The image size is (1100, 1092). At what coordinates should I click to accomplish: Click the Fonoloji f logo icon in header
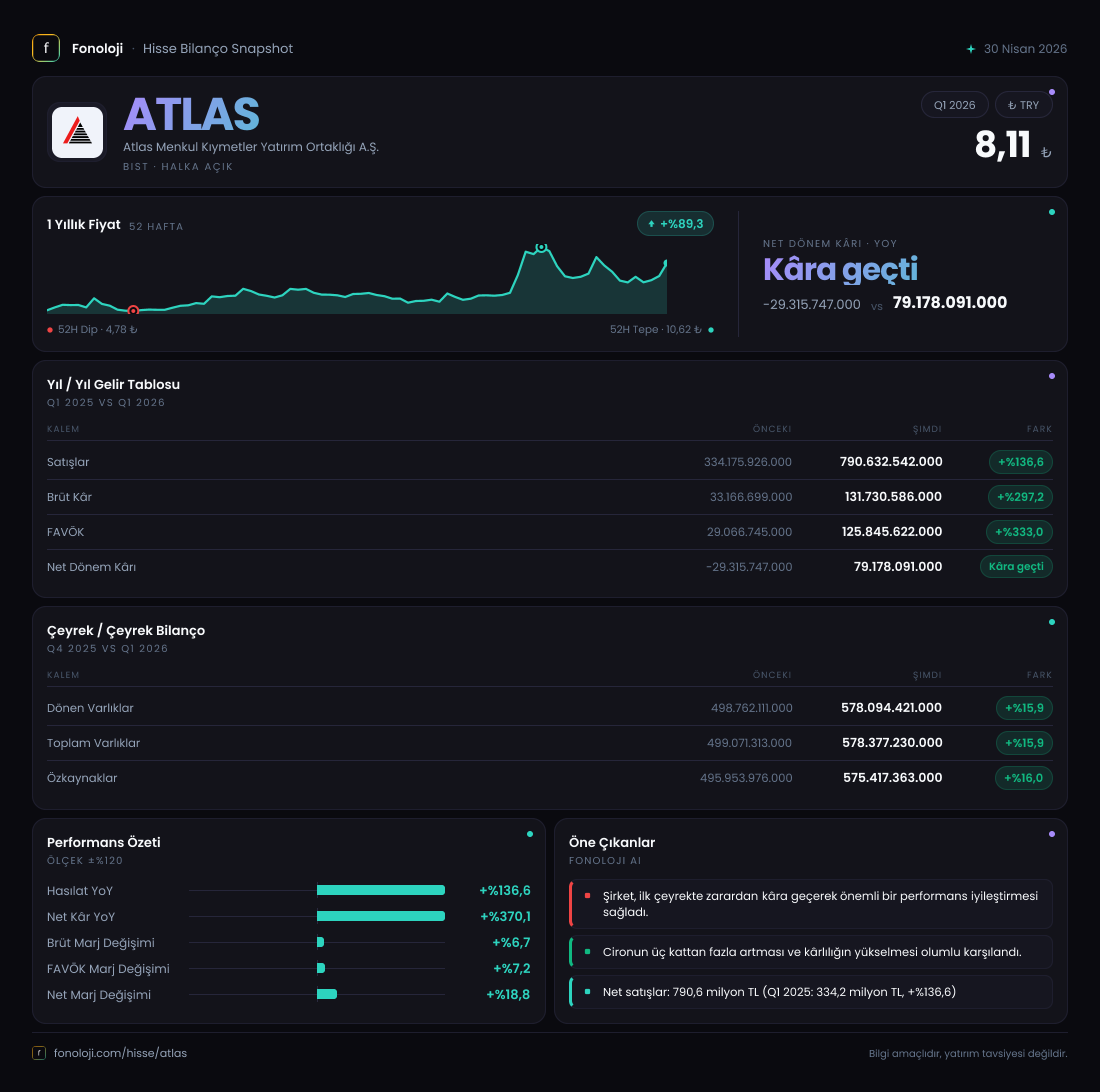[x=46, y=48]
